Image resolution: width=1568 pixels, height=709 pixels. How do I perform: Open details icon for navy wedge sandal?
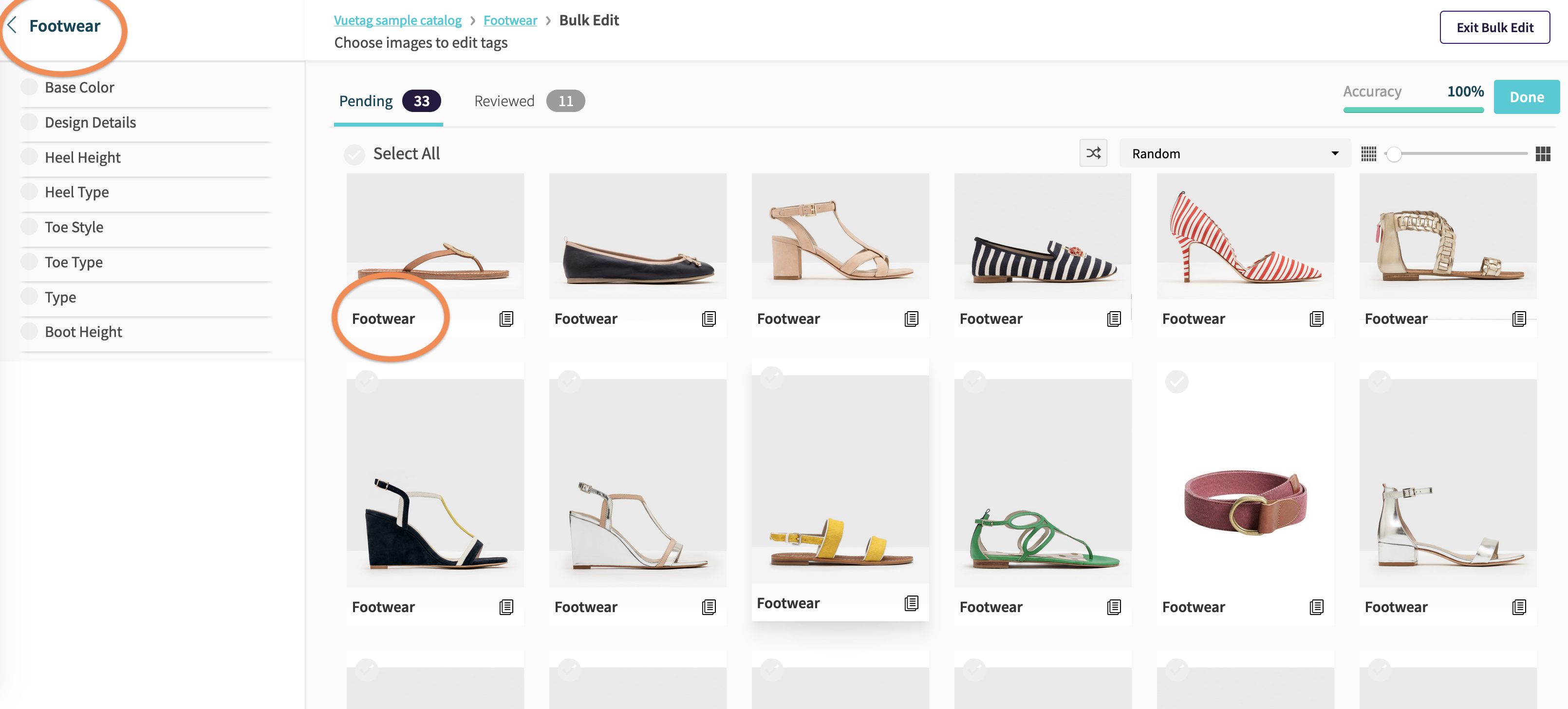tap(506, 607)
